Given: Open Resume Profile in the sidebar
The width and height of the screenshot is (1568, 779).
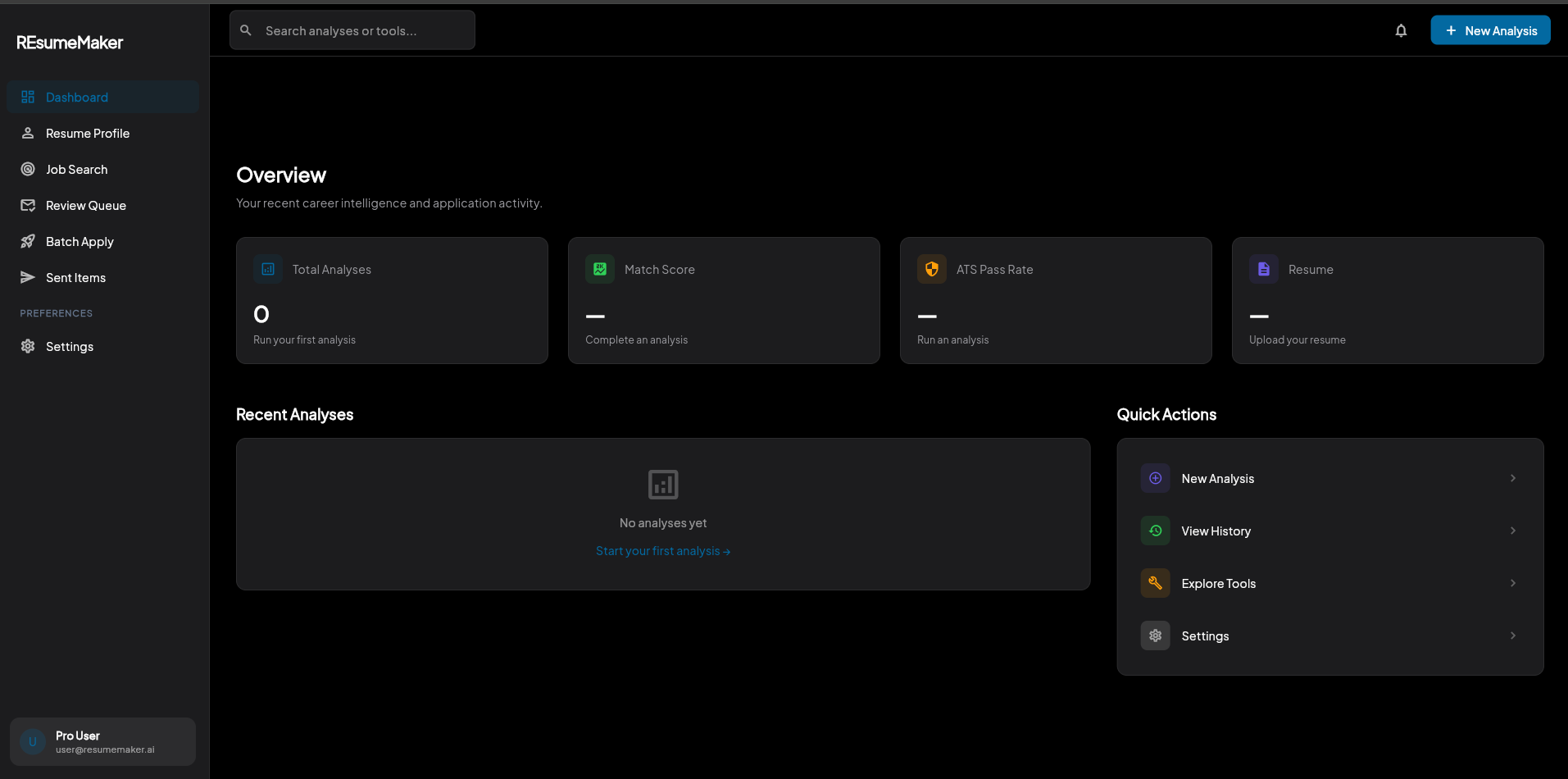Looking at the screenshot, I should [88, 134].
